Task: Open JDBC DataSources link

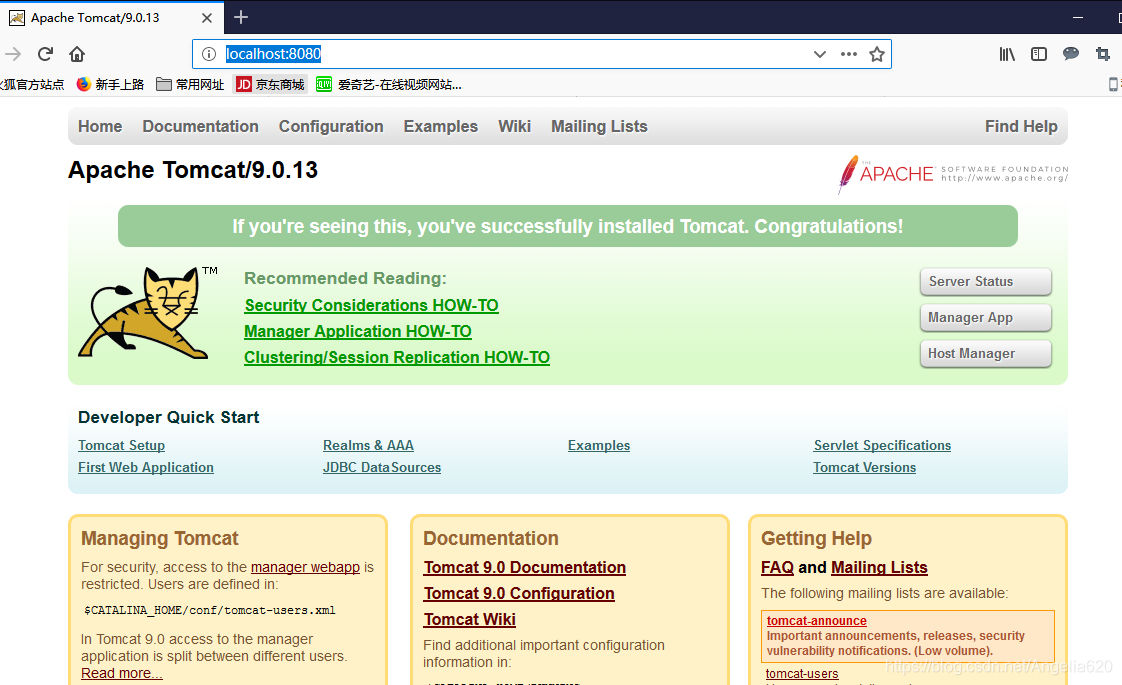Action: [x=382, y=467]
